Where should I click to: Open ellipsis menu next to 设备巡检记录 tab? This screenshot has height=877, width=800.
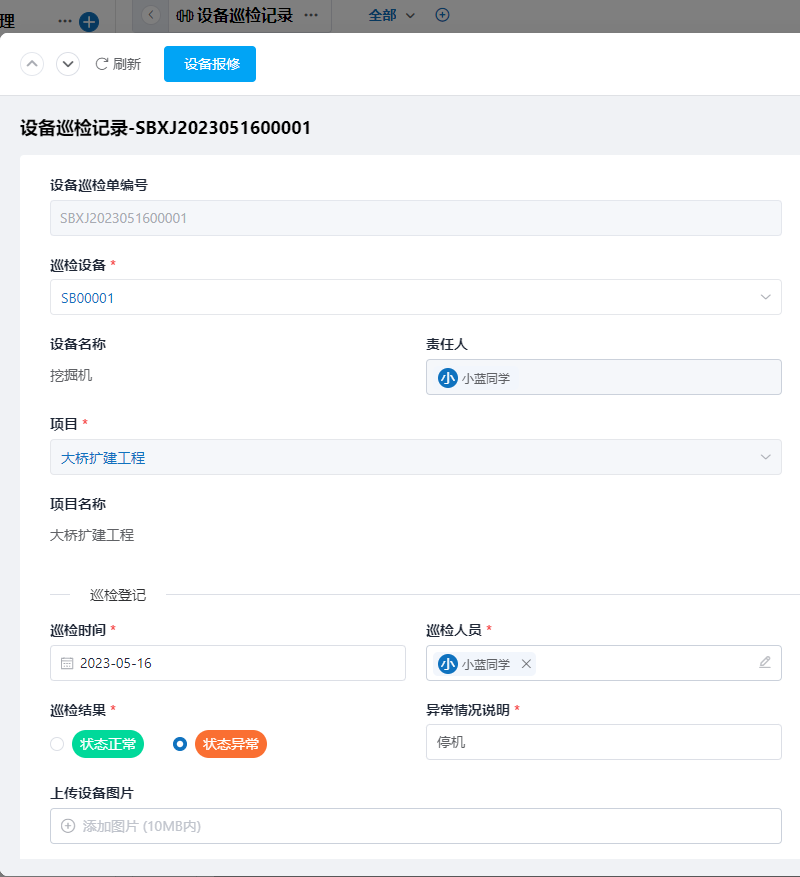coord(311,15)
